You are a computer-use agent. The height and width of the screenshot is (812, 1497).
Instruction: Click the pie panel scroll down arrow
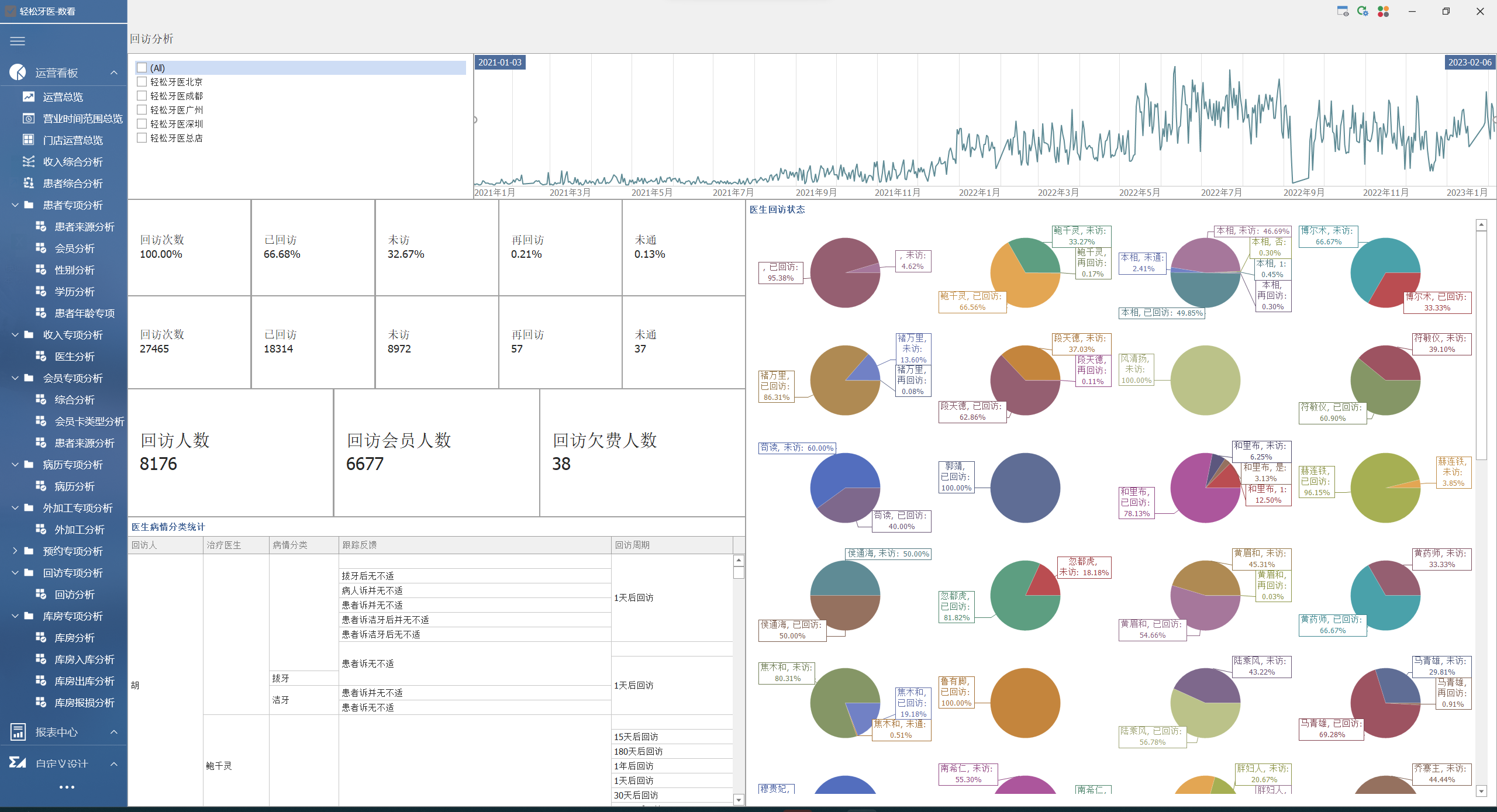(x=1481, y=792)
